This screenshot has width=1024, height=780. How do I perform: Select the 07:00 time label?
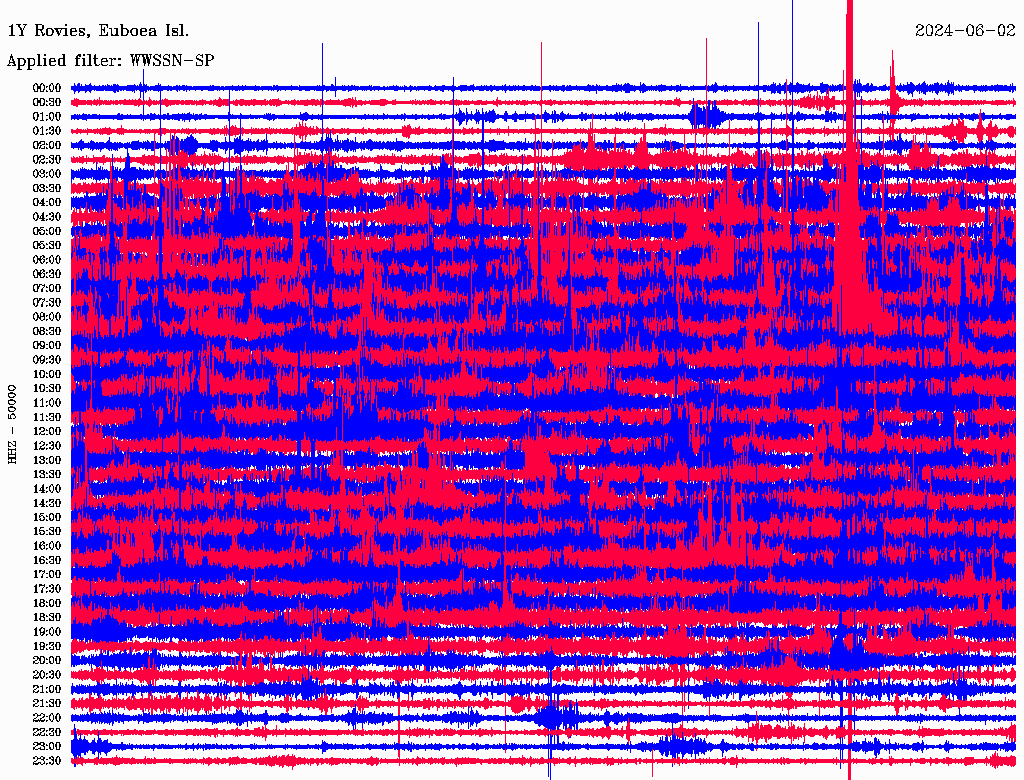[47, 288]
